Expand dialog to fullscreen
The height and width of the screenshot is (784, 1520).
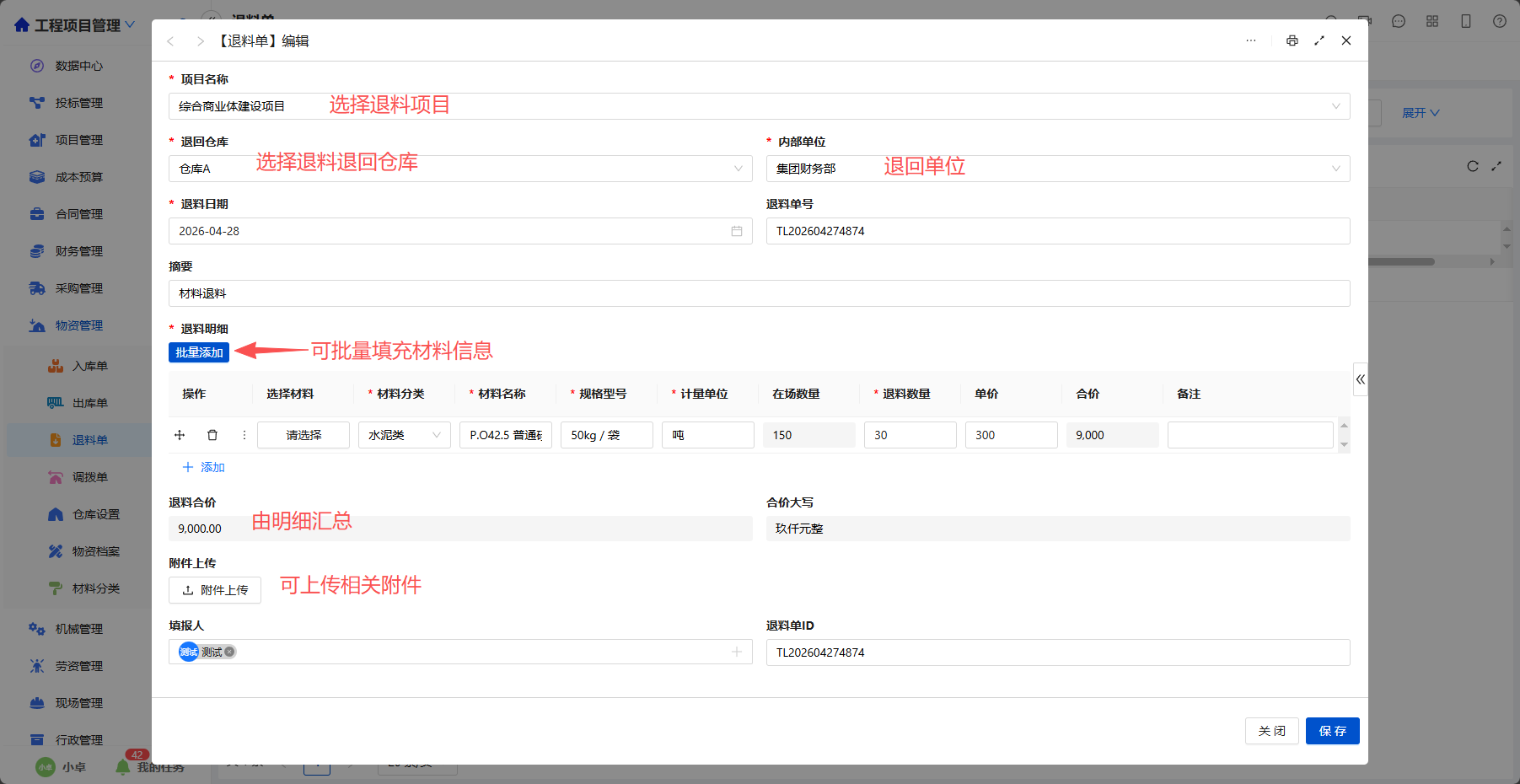(x=1319, y=40)
